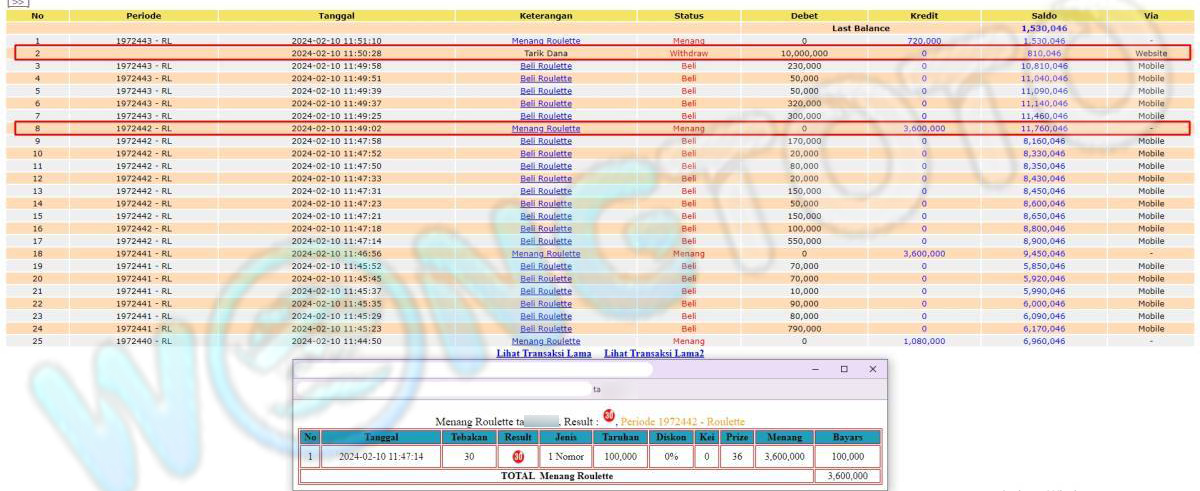The width and height of the screenshot is (1200, 491).
Task: Click Beli Roulette link in row 24
Action: point(546,329)
